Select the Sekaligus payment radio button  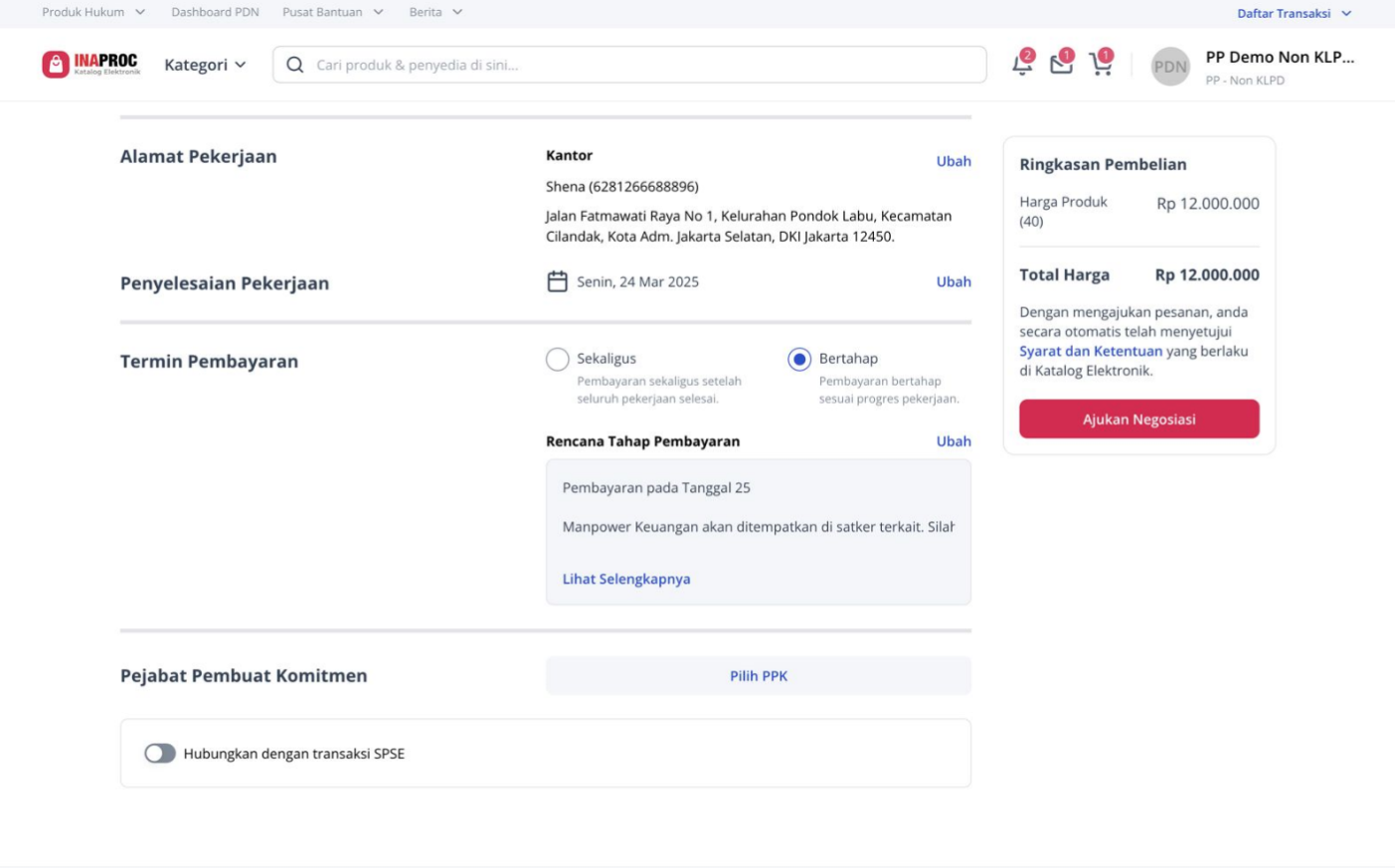coord(558,359)
